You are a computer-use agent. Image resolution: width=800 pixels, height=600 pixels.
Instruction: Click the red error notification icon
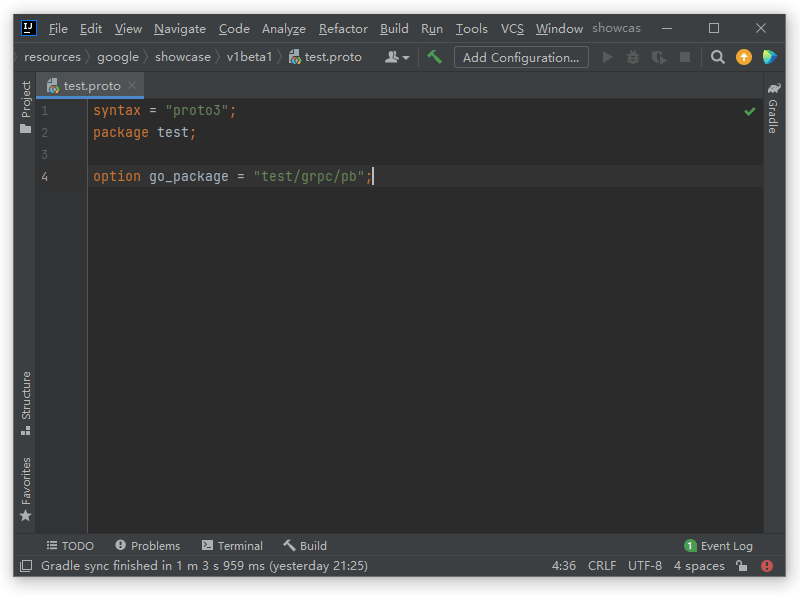[x=766, y=565]
